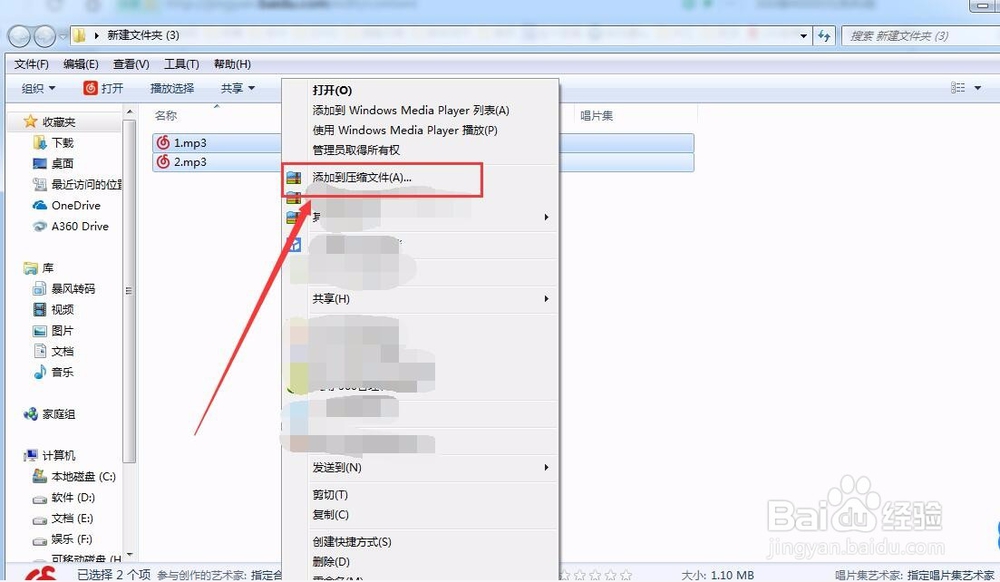Choose 剪切(T) in context menu
Screen dimensions: 1000x582
421,495
